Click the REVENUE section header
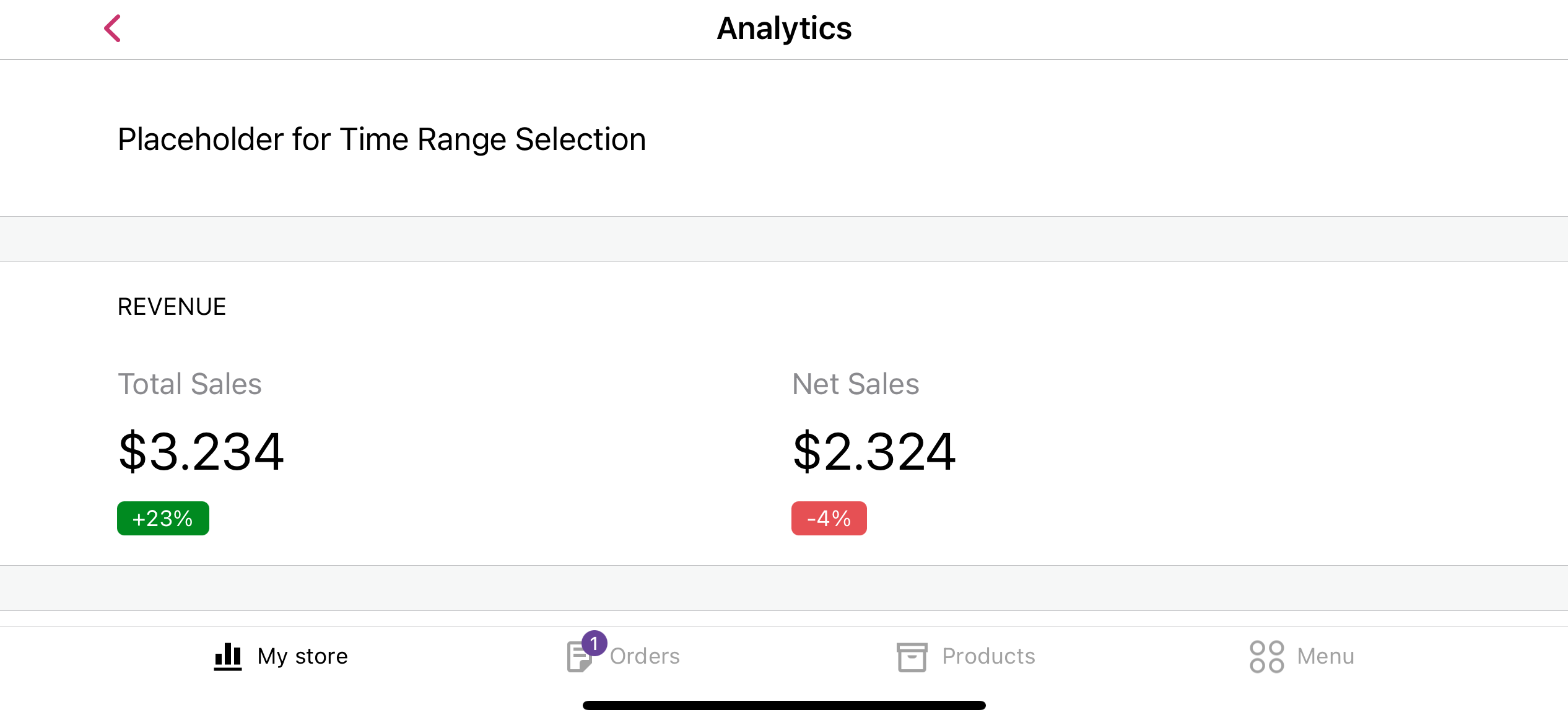The width and height of the screenshot is (1568, 725). click(x=172, y=307)
